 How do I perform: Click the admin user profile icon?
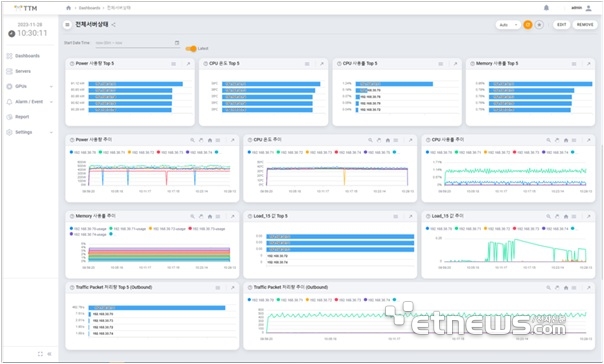[x=589, y=8]
